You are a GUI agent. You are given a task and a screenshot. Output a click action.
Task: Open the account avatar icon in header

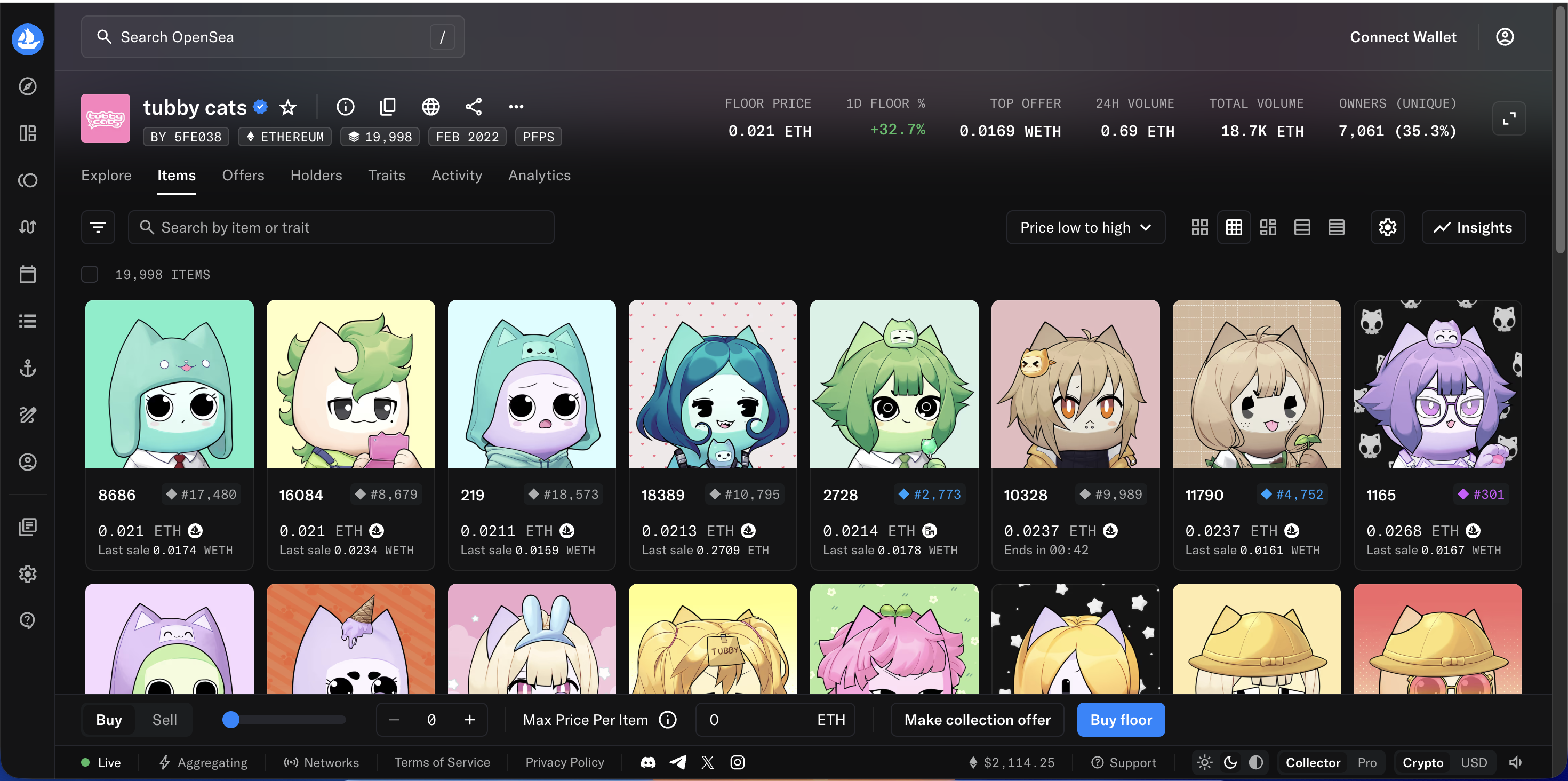[x=1505, y=37]
